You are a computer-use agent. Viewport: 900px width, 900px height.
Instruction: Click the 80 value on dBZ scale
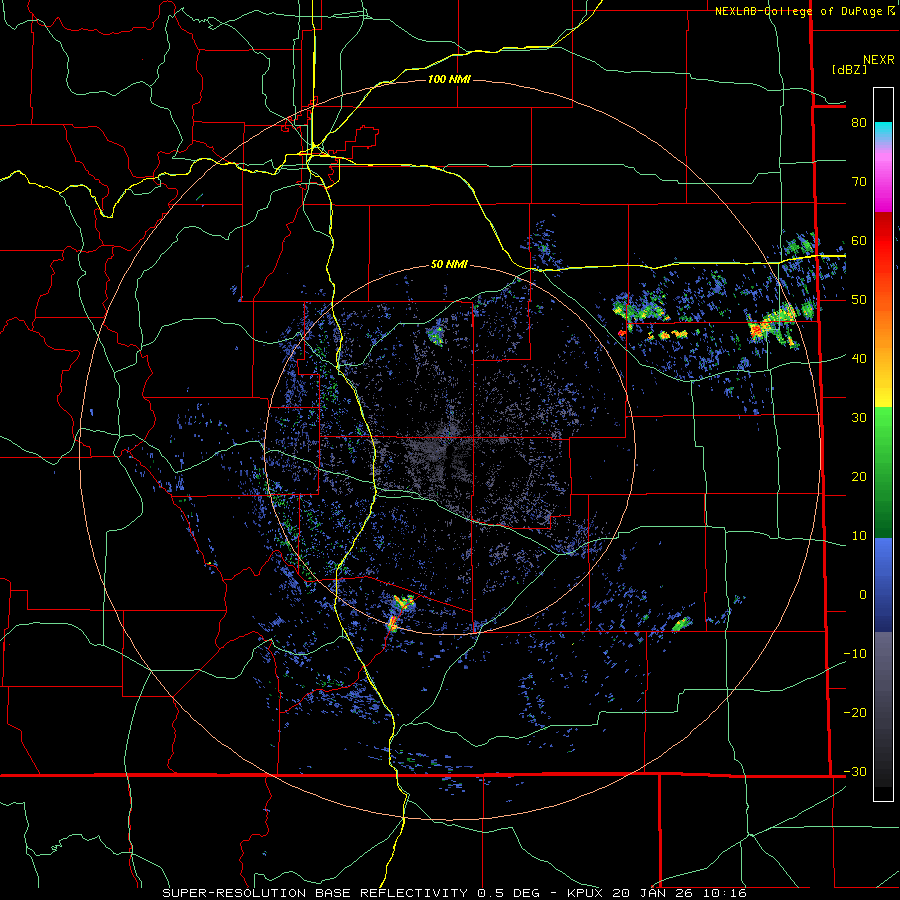pyautogui.click(x=859, y=122)
